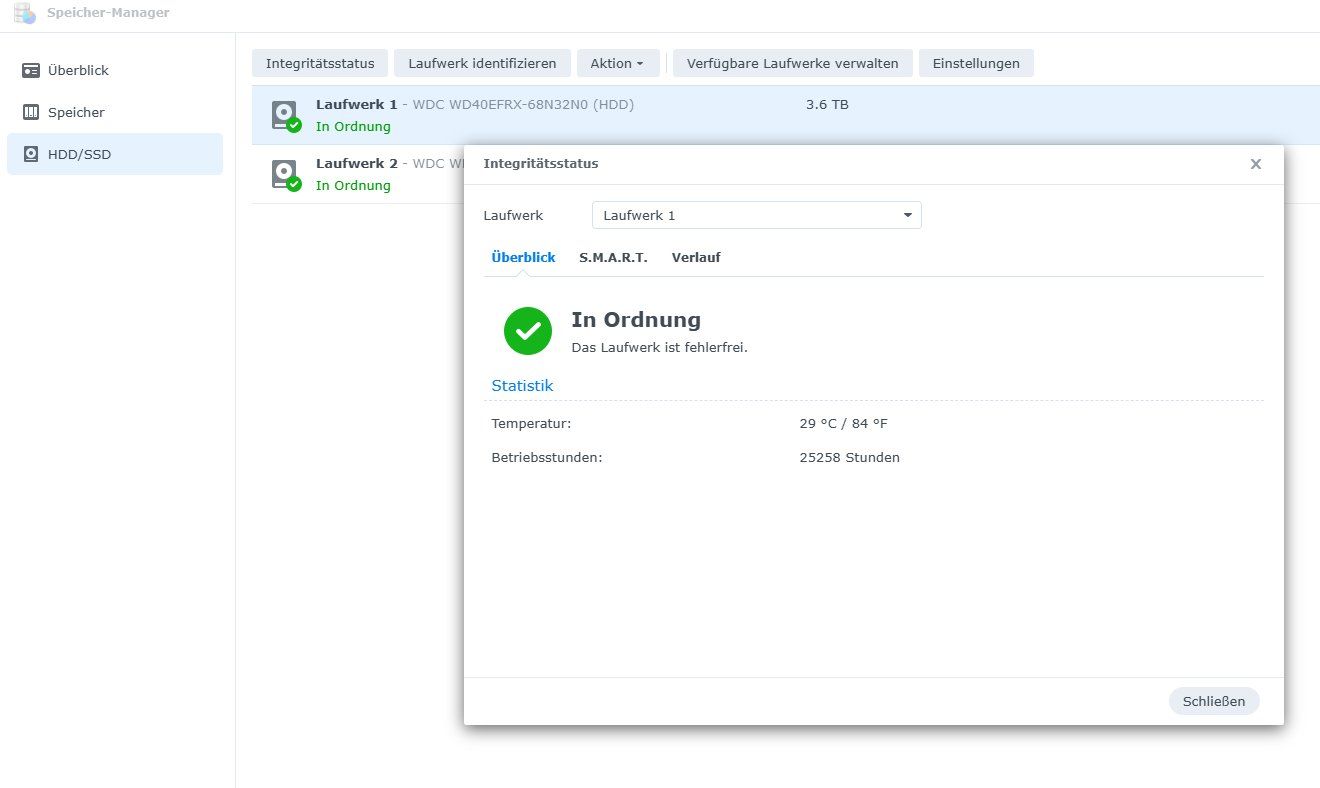Click the Laufwerk 1 hard drive icon
1320x788 pixels.
(285, 115)
